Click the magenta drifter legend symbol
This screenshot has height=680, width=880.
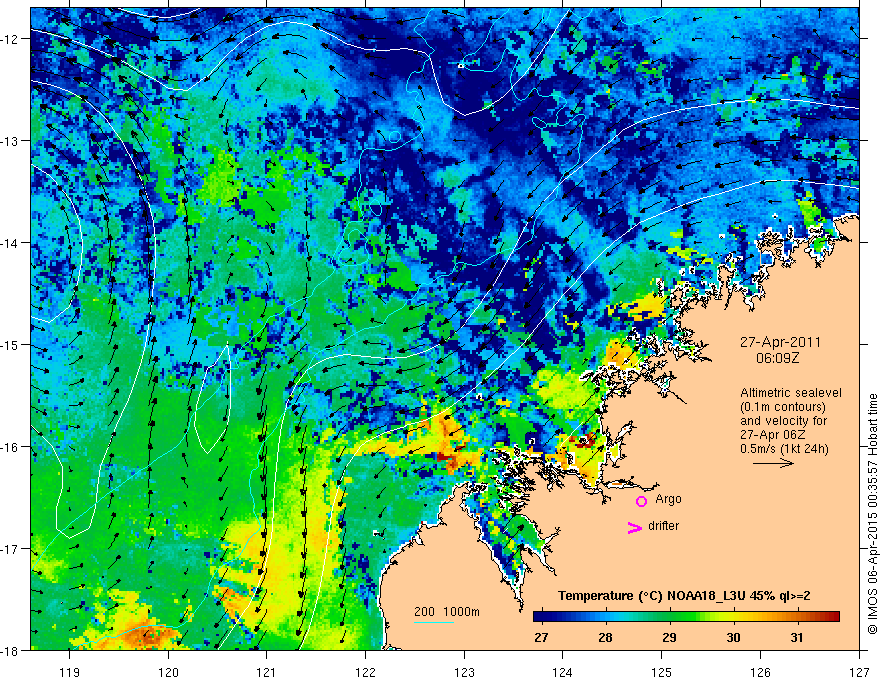[x=635, y=527]
